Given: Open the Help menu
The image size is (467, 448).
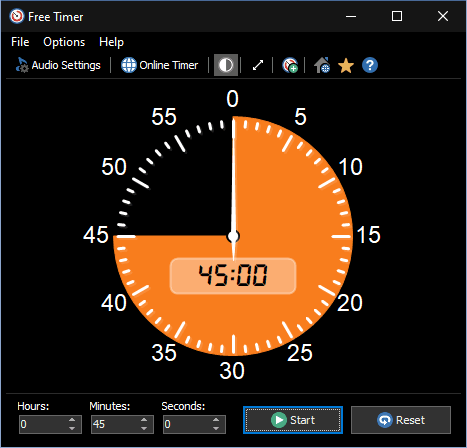Looking at the screenshot, I should click(x=111, y=42).
